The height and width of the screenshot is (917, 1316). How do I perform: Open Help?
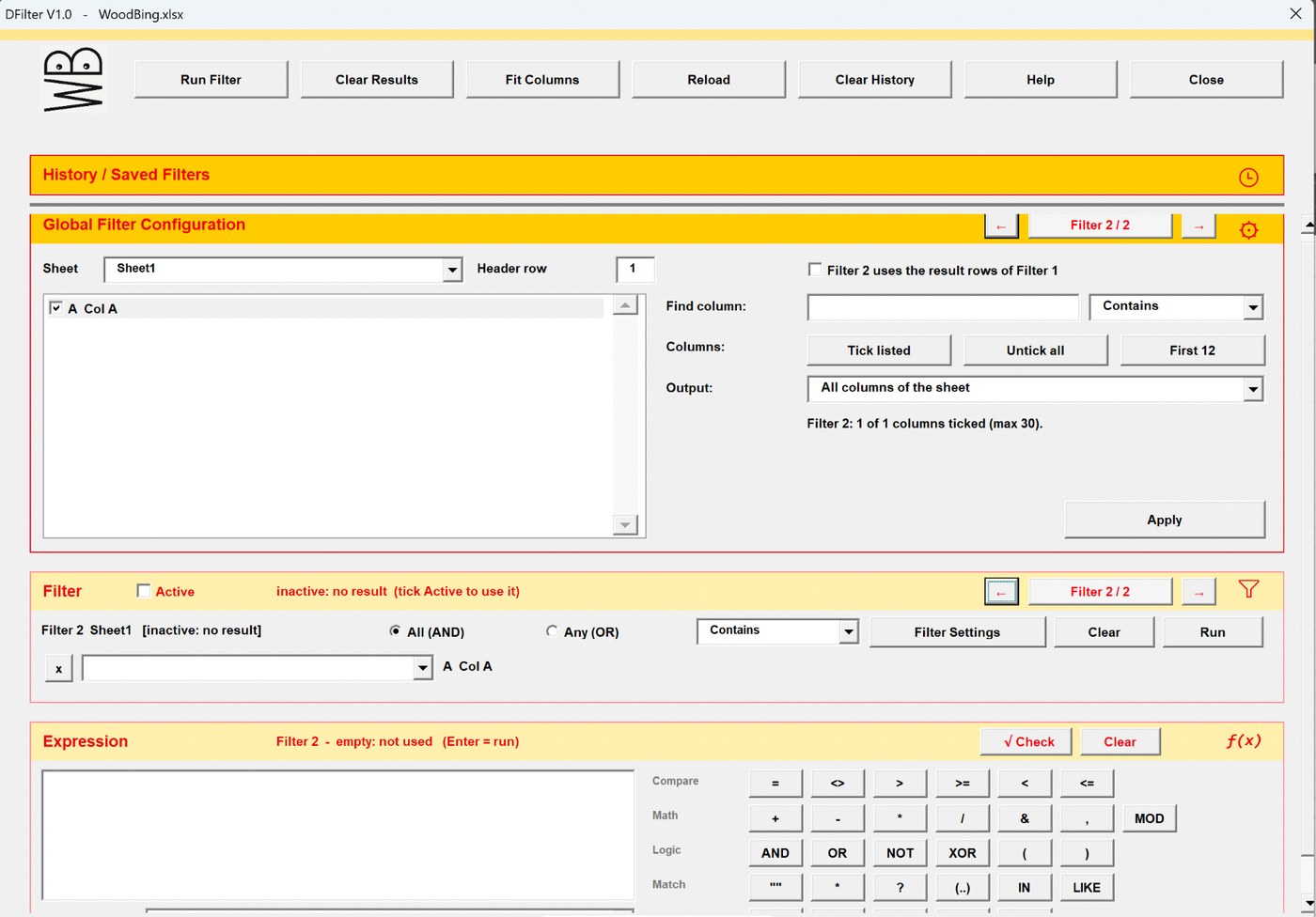tap(1041, 80)
